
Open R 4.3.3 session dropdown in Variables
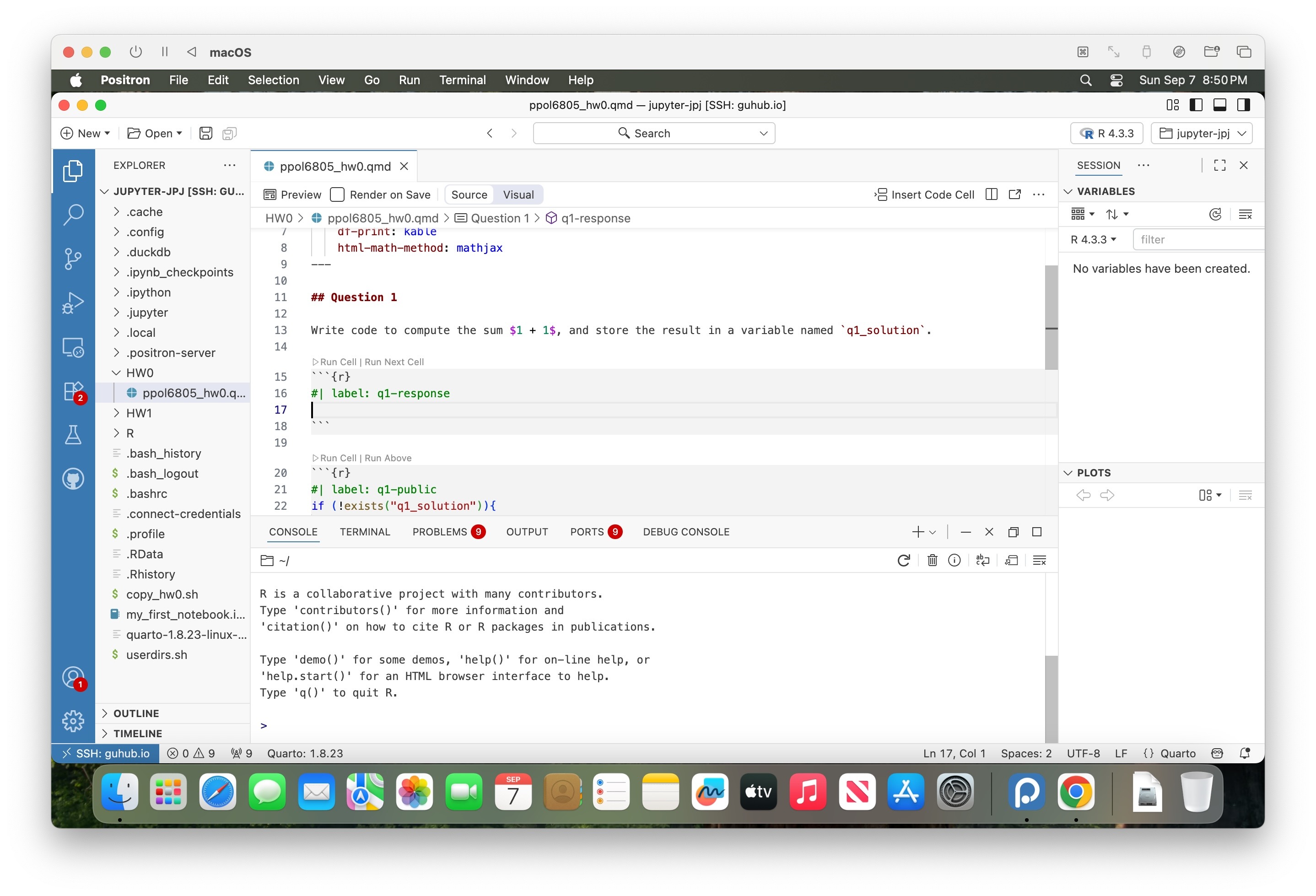[x=1094, y=240]
